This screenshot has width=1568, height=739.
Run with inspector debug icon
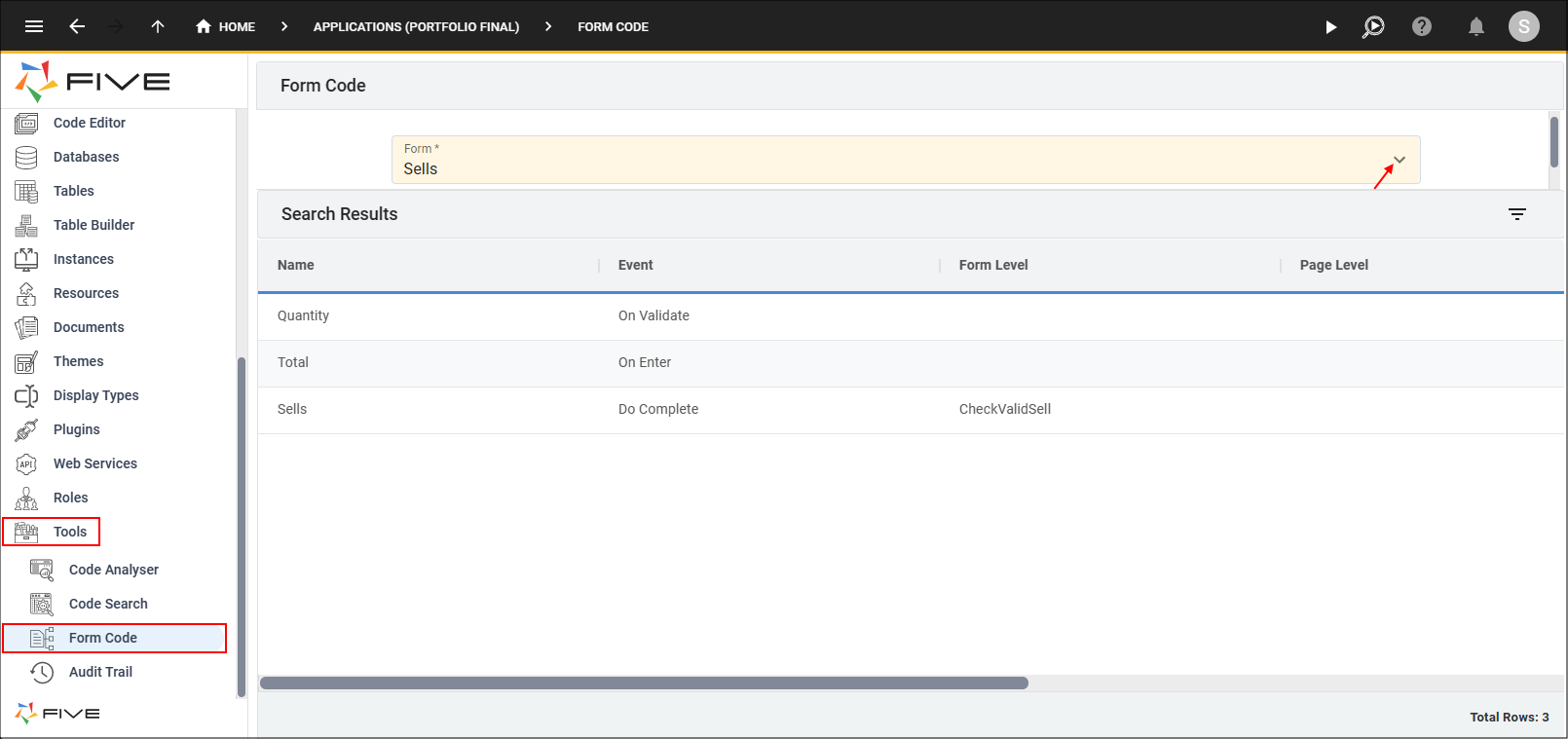(1373, 26)
